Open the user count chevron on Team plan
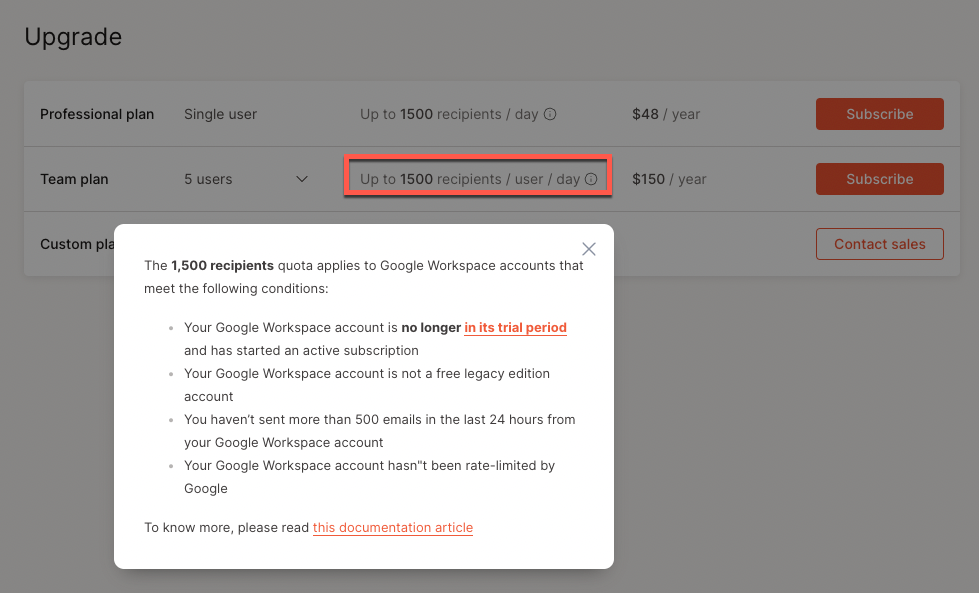 coord(301,179)
